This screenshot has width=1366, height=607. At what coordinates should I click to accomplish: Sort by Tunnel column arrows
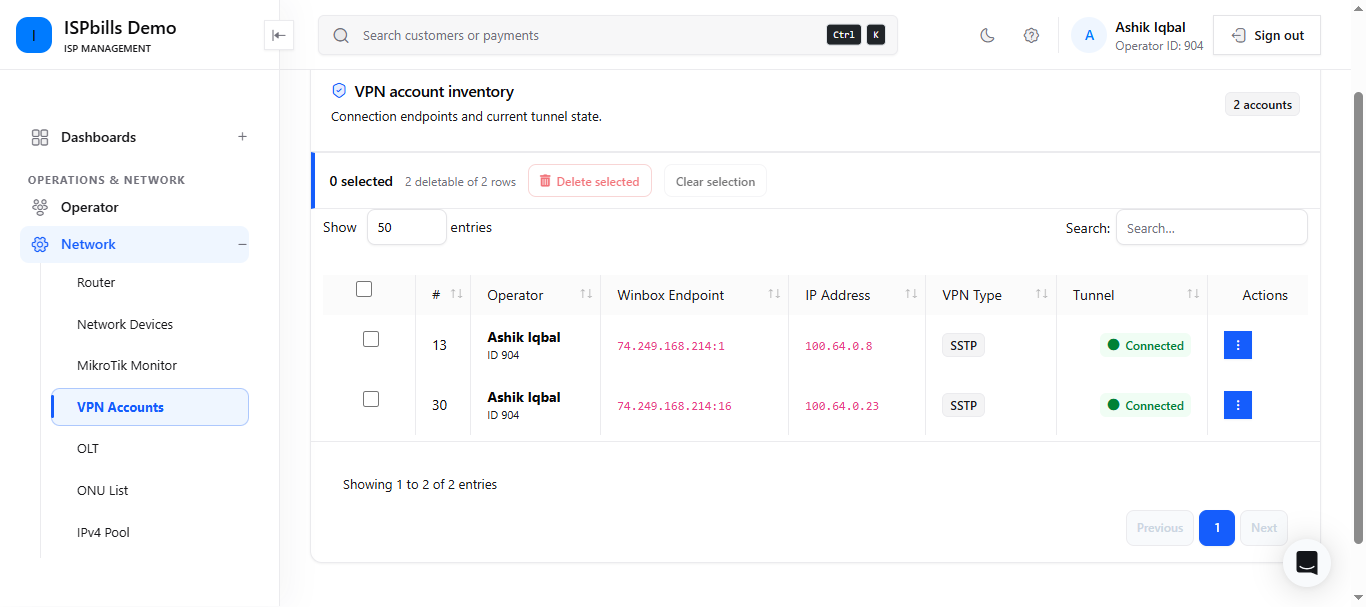[1193, 294]
